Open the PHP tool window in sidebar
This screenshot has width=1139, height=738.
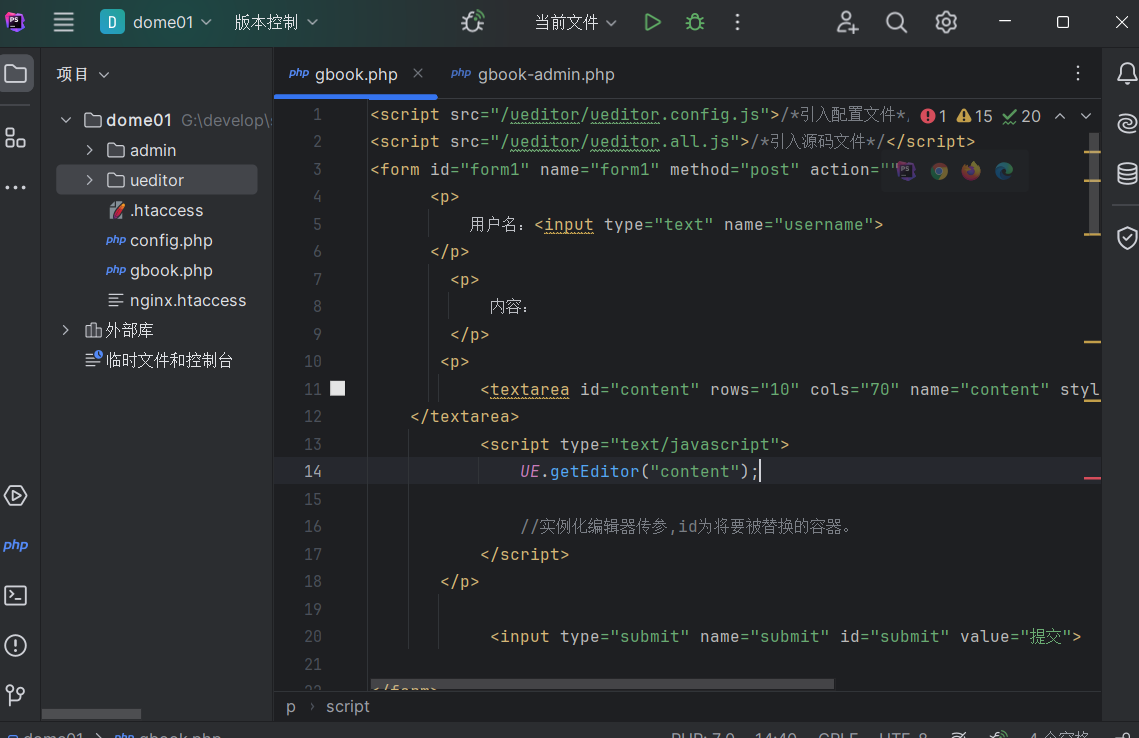[x=15, y=545]
